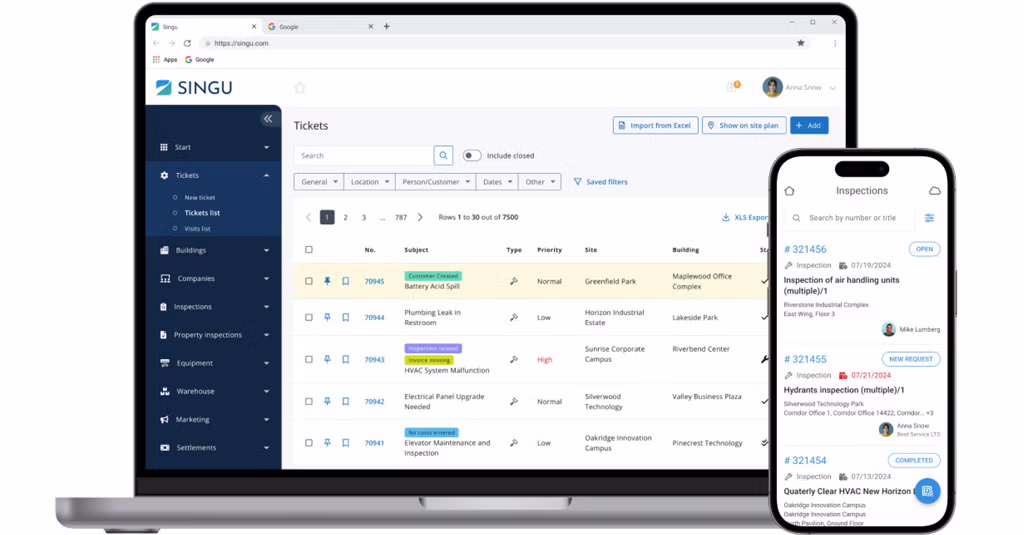Open Apps grid in bookmarks bar

pyautogui.click(x=165, y=59)
